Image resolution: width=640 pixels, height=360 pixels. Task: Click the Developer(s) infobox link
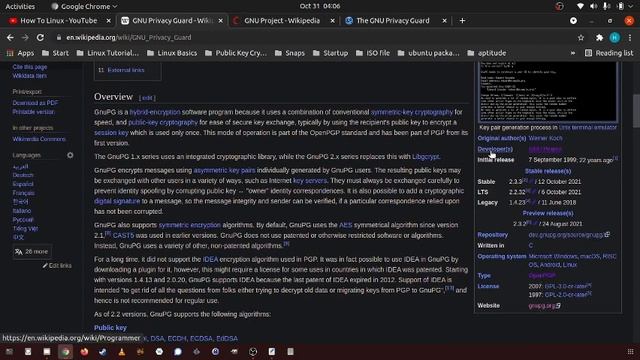[495, 149]
